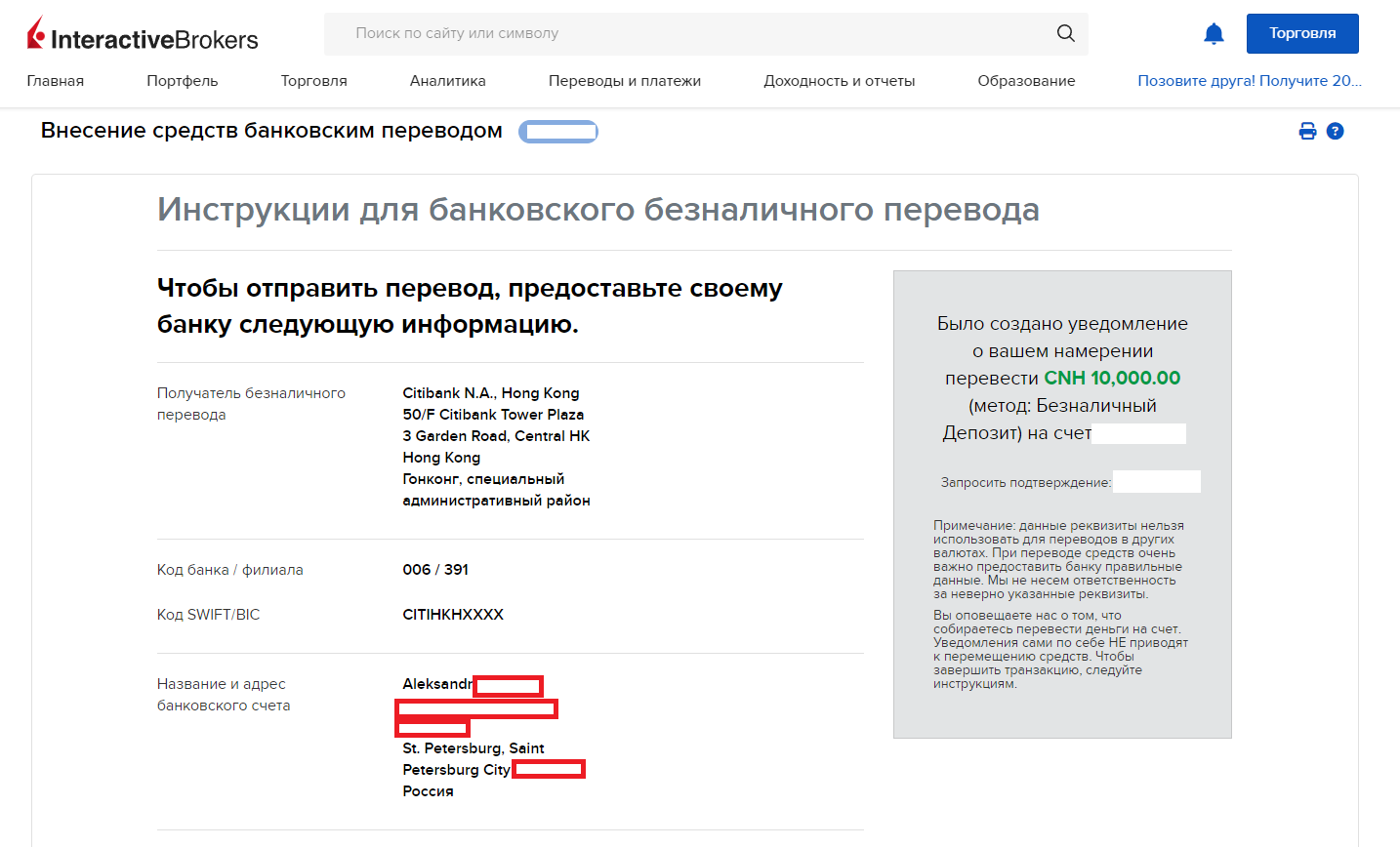Screen dimensions: 1400x847
Task: Click the Позовите друга referral link
Action: point(1250,81)
